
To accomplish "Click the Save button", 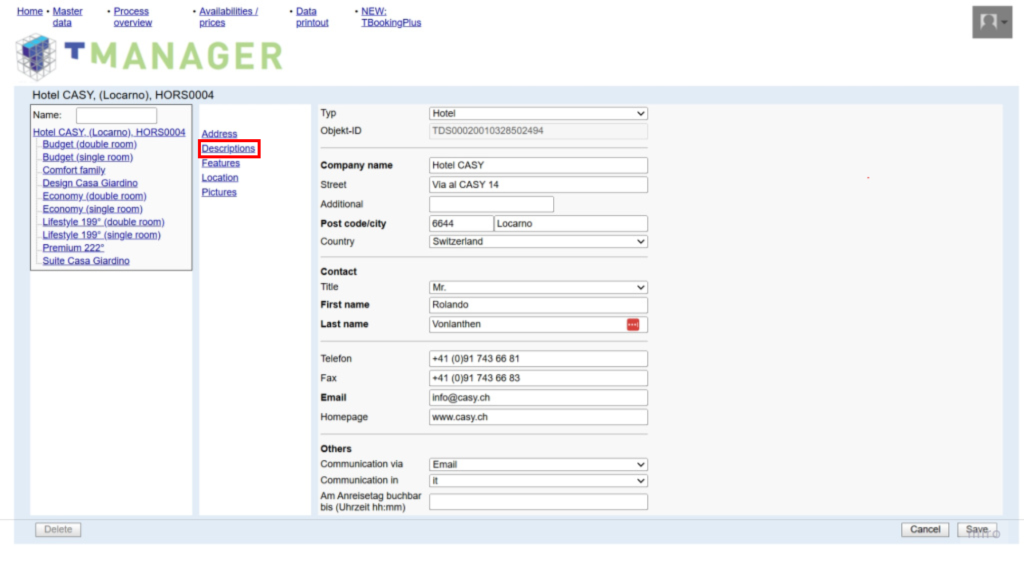I will [x=977, y=530].
